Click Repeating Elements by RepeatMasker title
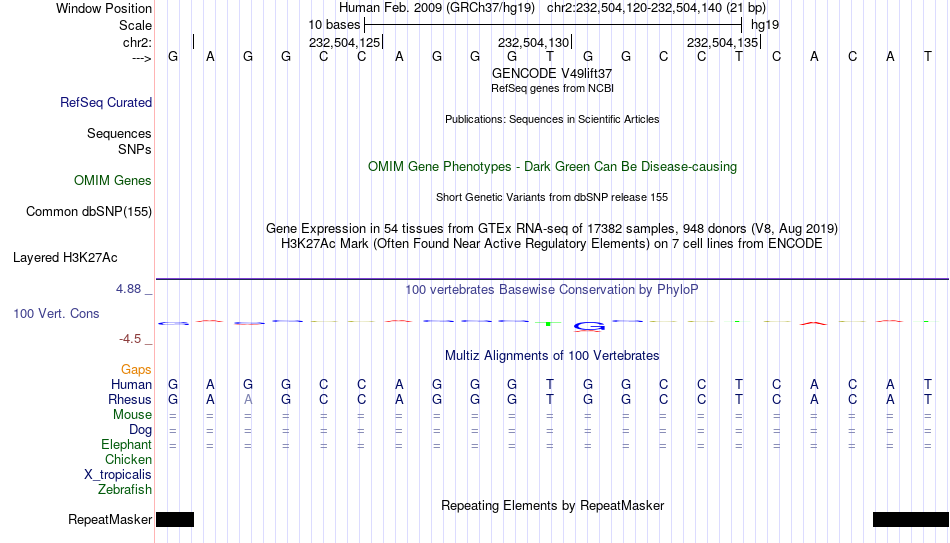950x543 pixels. click(x=553, y=505)
